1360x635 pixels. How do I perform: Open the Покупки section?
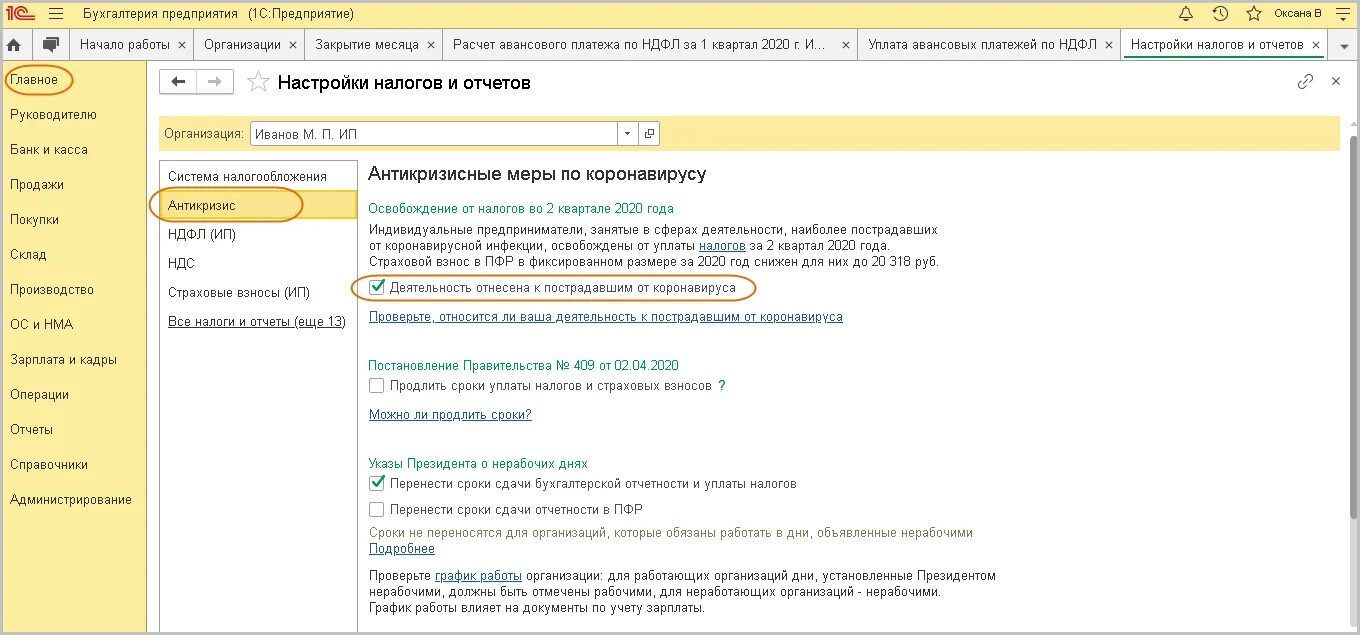34,219
